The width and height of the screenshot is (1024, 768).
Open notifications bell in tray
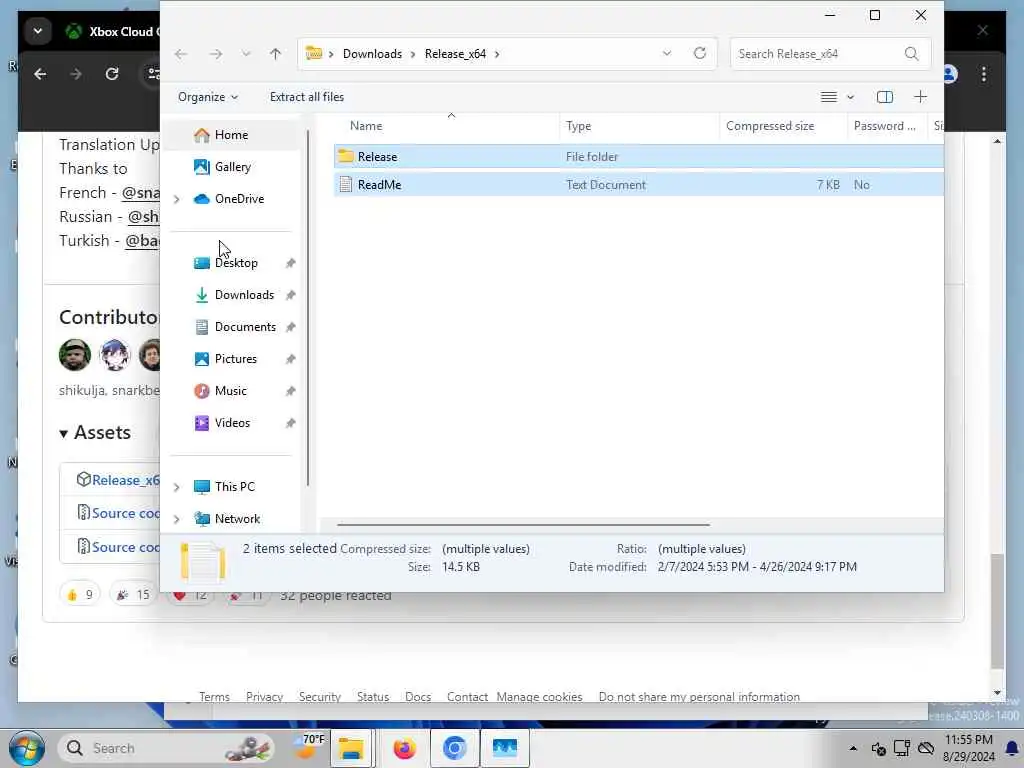(1012, 748)
